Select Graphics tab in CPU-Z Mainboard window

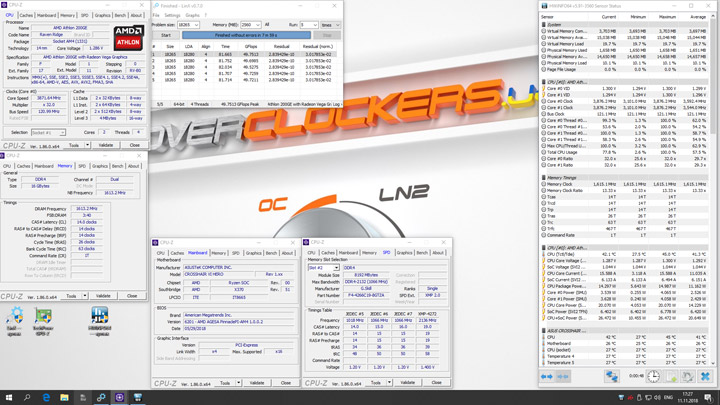253,253
